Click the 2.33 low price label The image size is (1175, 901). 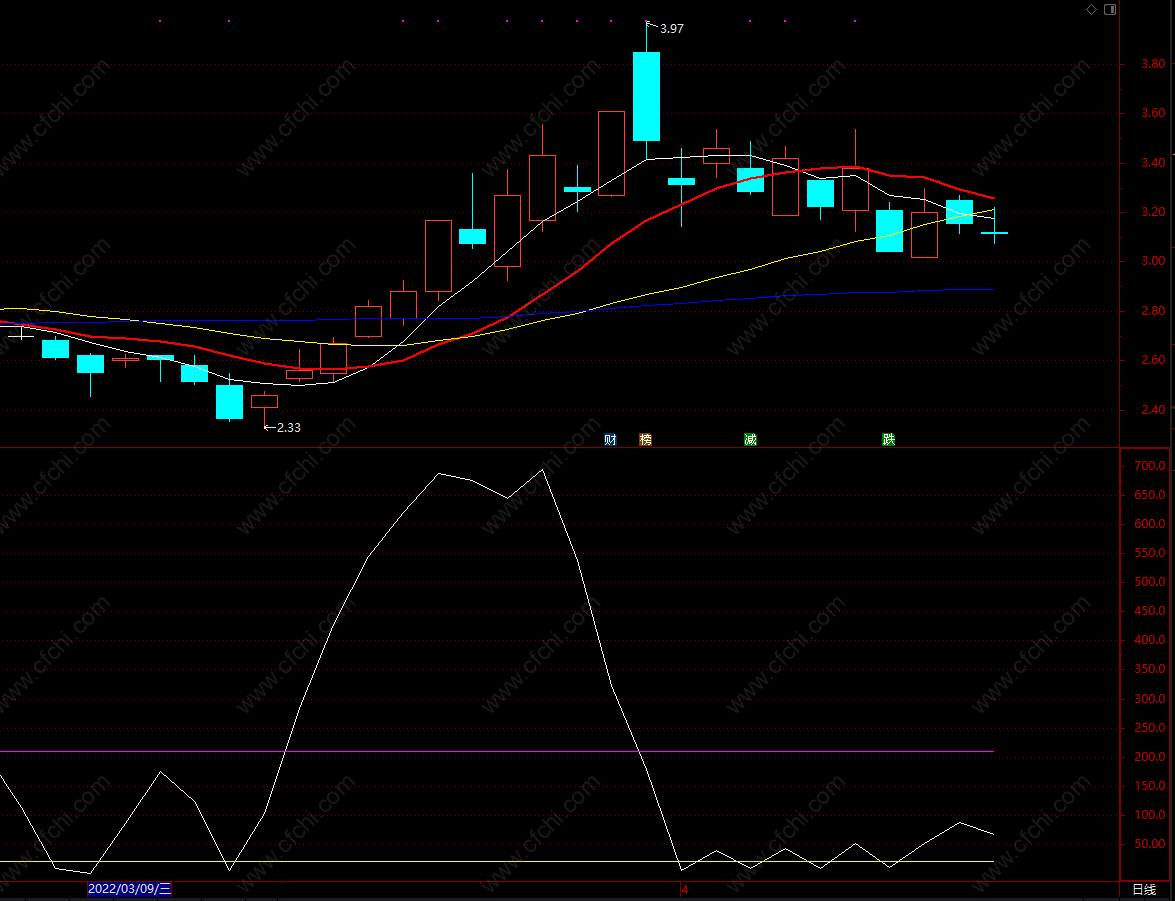(x=289, y=428)
